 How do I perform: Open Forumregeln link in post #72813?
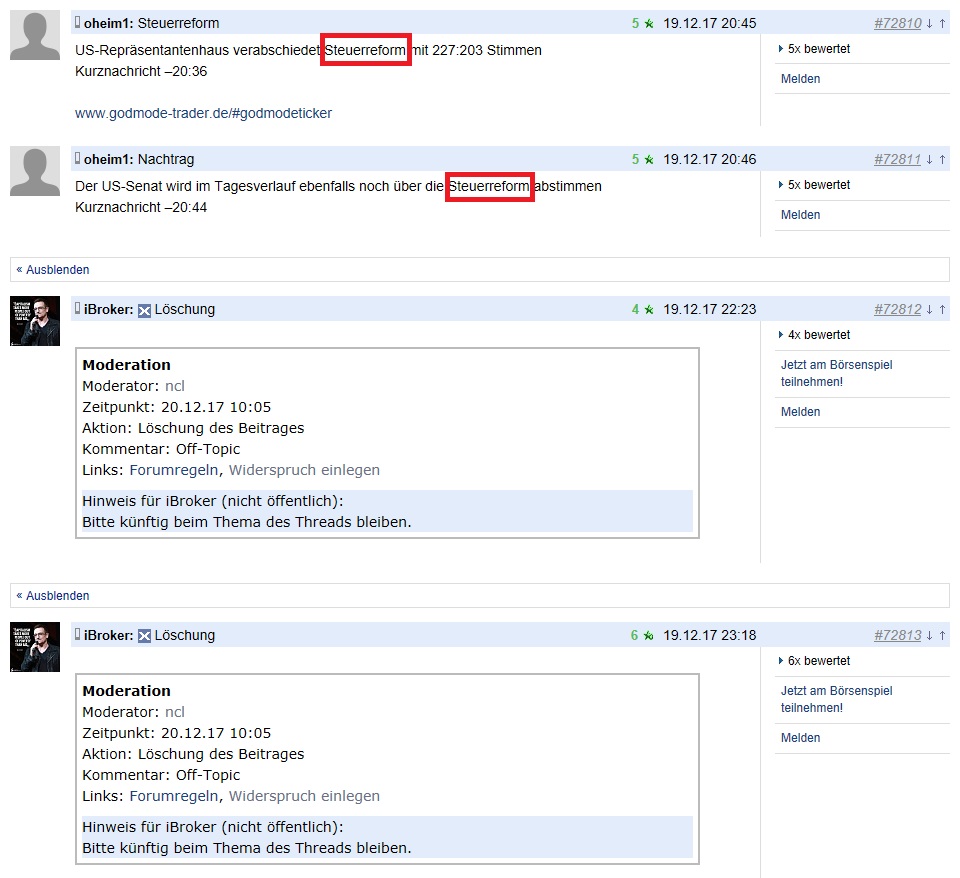coord(174,796)
